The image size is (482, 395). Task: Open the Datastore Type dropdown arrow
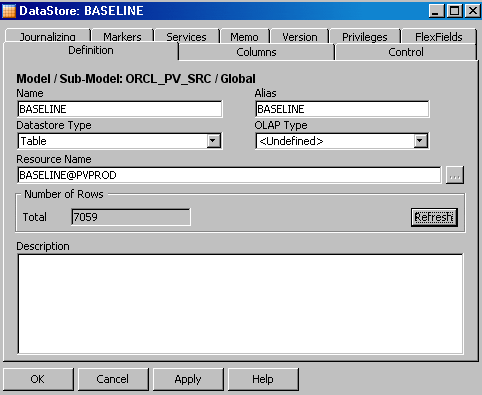pos(213,141)
